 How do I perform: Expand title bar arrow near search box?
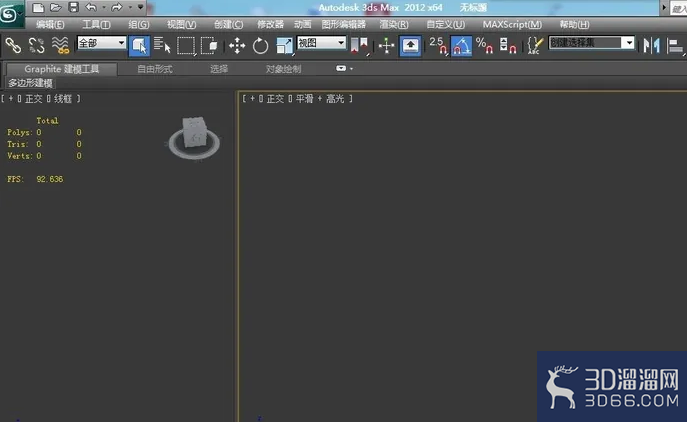(664, 7)
